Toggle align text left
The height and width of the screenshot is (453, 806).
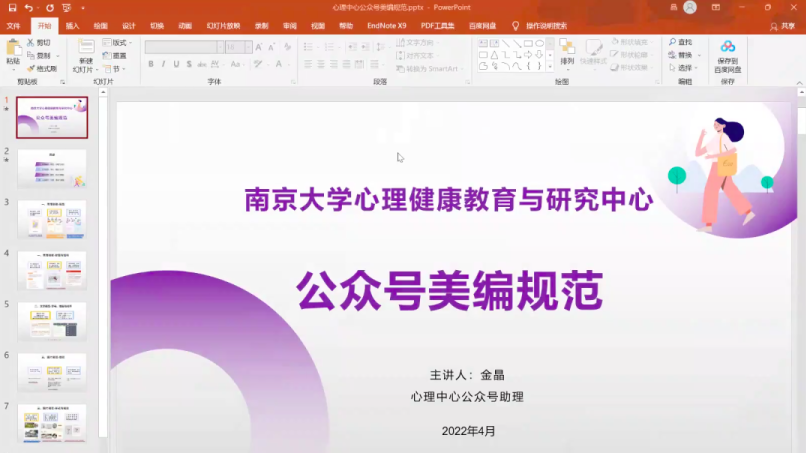[308, 64]
